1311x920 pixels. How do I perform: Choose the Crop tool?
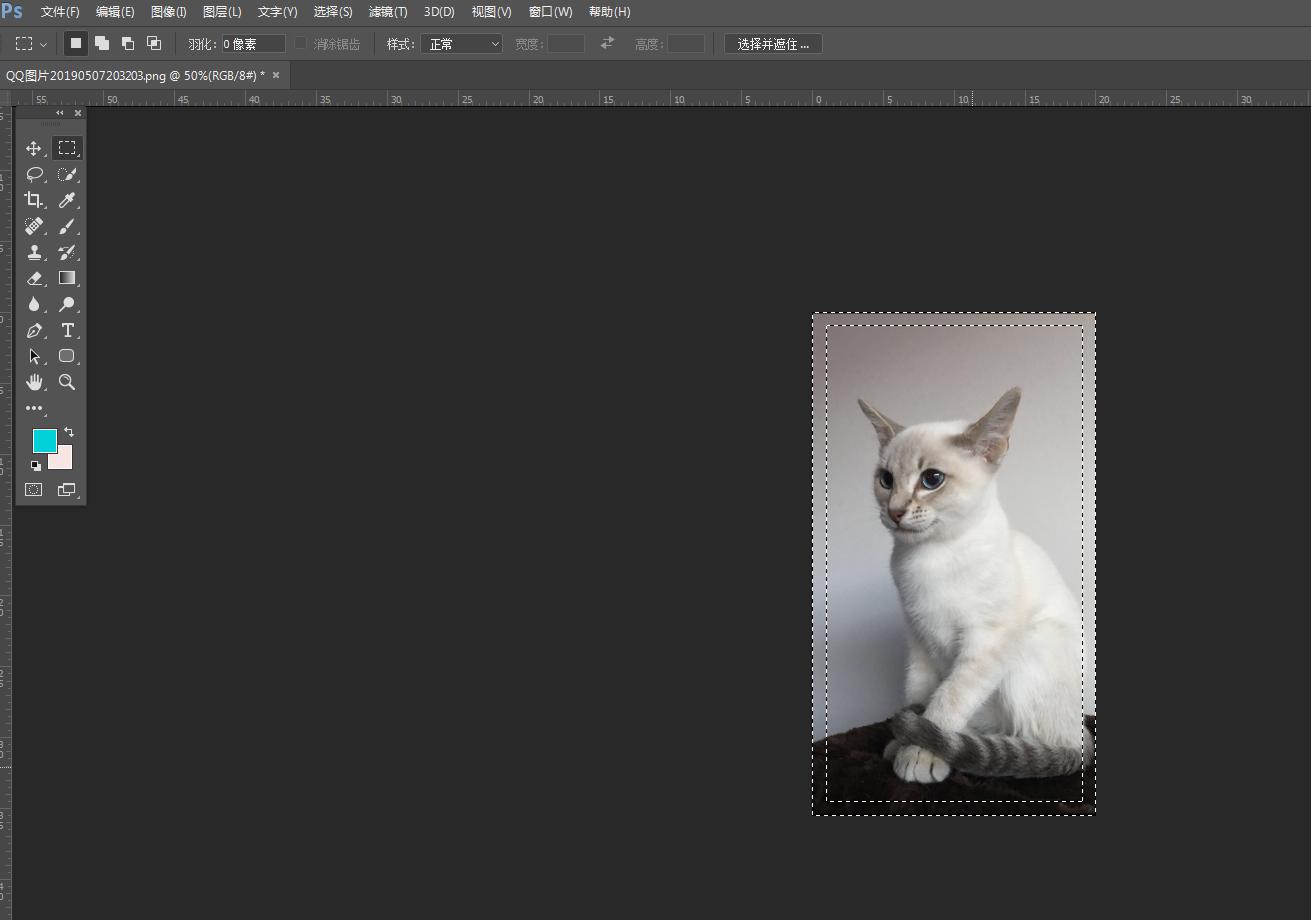(34, 200)
